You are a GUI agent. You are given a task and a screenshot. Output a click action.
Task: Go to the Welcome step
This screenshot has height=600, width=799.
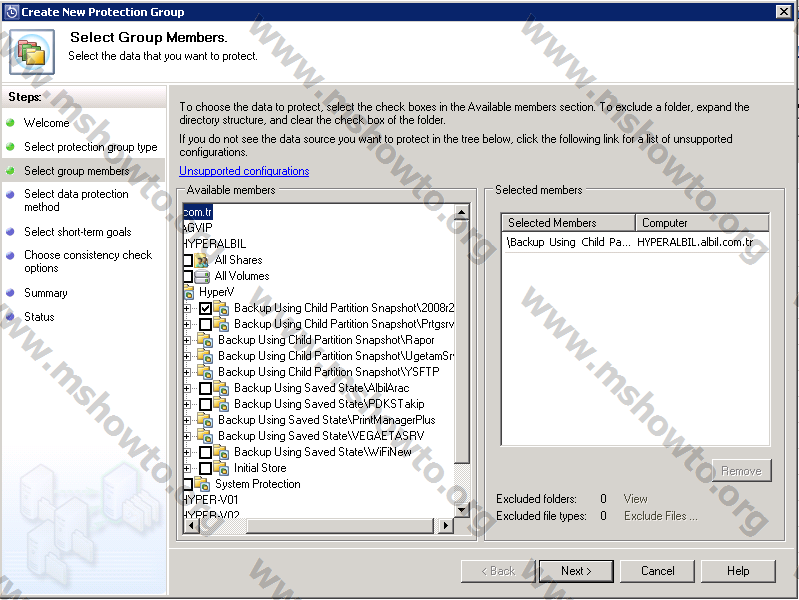[x=46, y=123]
